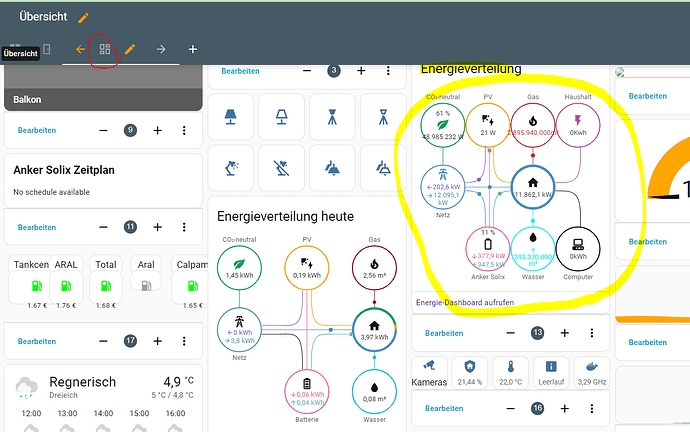The image size is (690, 432).
Task: Decrease position of card 11 with minus
Action: 103,227
